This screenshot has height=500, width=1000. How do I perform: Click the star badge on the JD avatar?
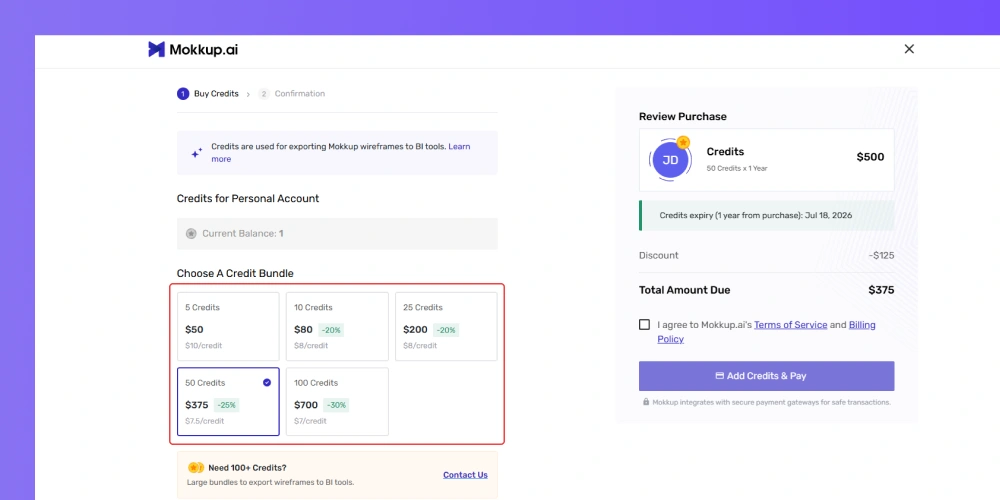click(x=684, y=142)
